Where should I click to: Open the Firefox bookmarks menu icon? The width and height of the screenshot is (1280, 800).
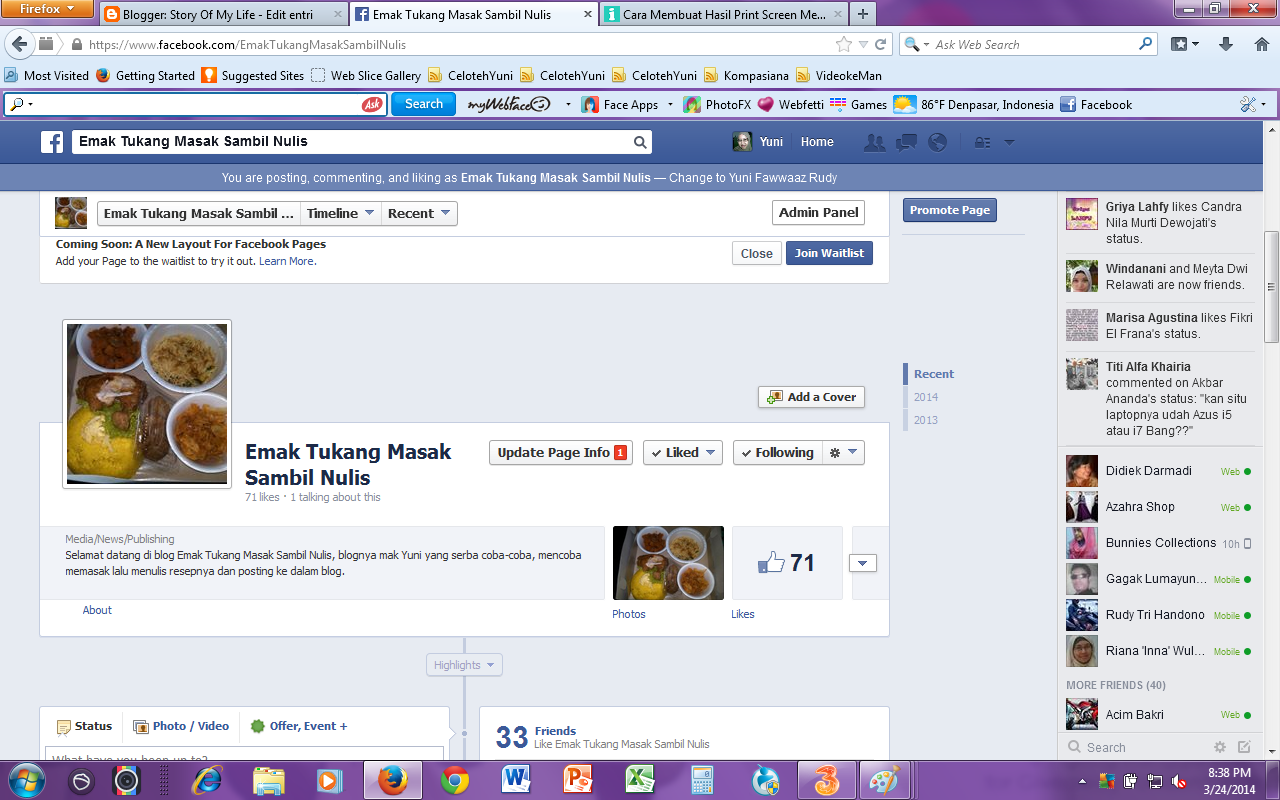pyautogui.click(x=1185, y=44)
